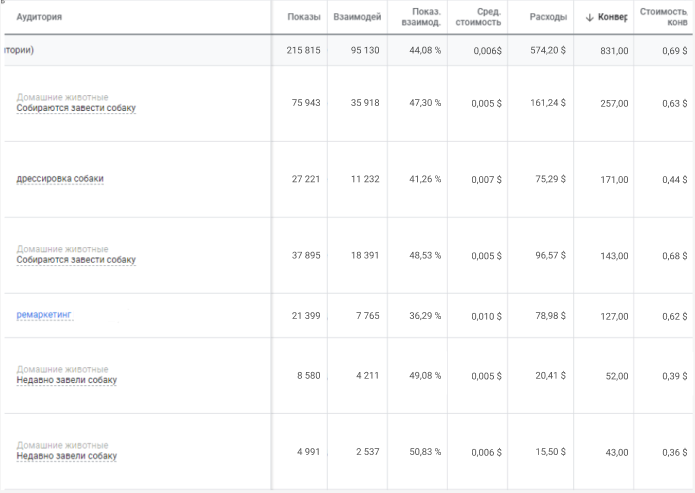Select cost per conversion cell 0,63 $
695x493 pixels.
pos(675,103)
